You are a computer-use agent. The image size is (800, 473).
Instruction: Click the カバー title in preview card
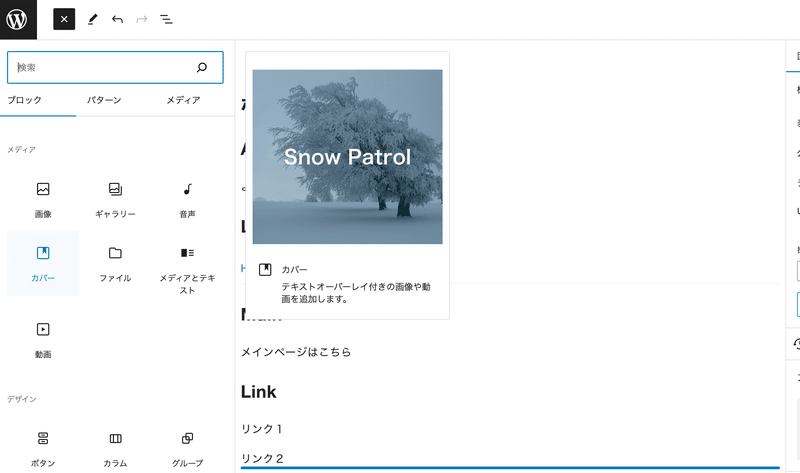tap(294, 269)
